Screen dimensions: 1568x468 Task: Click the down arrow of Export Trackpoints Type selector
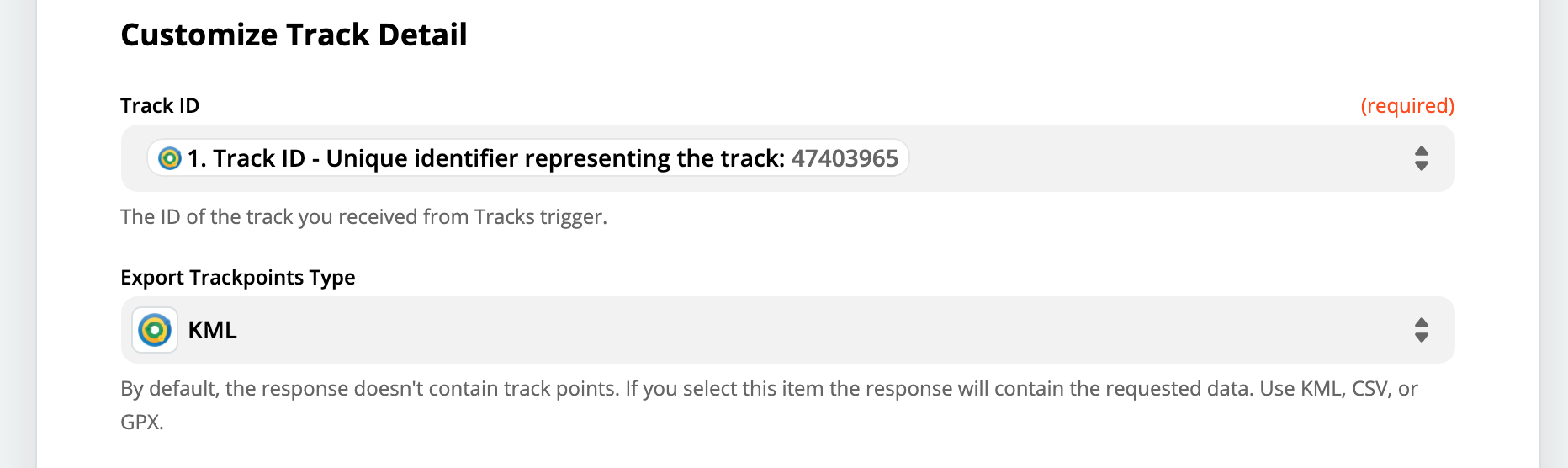pyautogui.click(x=1422, y=338)
